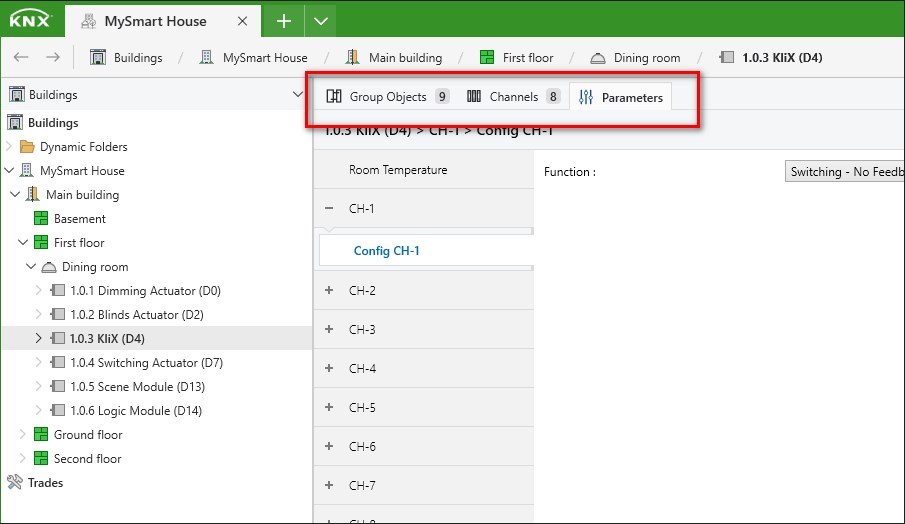The height and width of the screenshot is (524, 905).
Task: Select 1.0.6 Logic Module (D14) device
Action: (x=136, y=411)
